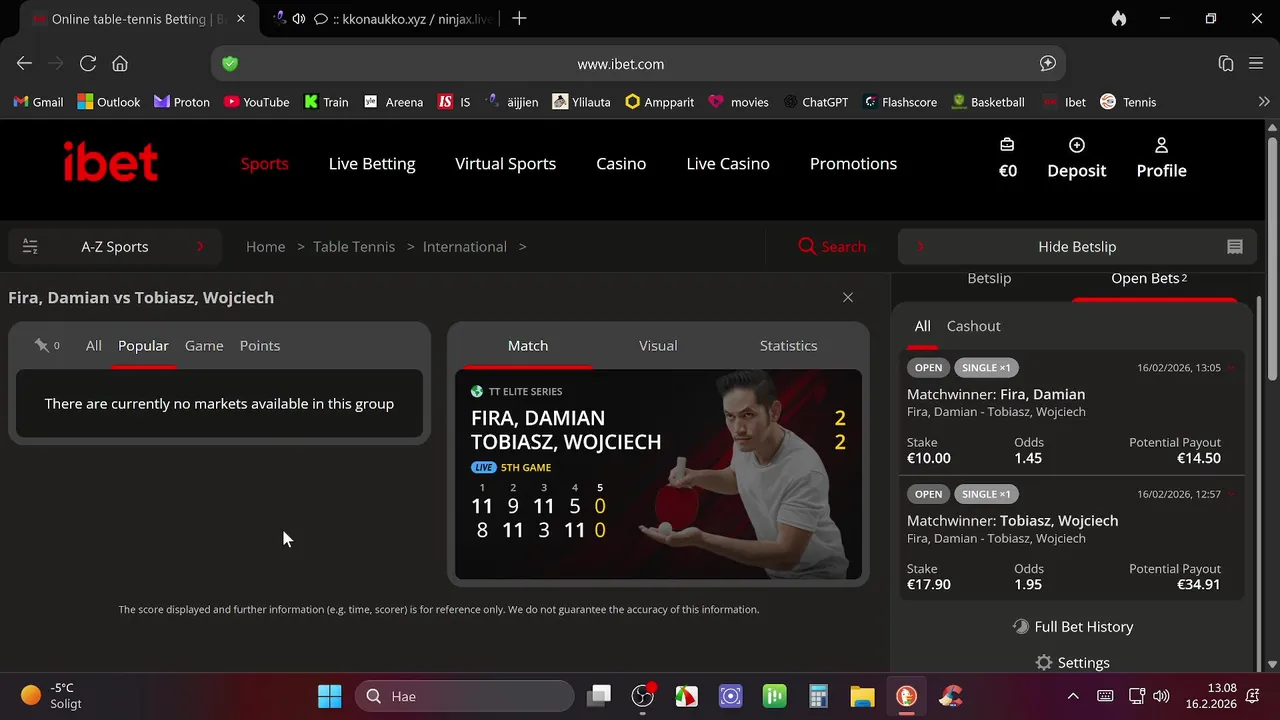Click the Windows taskbar search box
The height and width of the screenshot is (720, 1280).
[x=465, y=696]
